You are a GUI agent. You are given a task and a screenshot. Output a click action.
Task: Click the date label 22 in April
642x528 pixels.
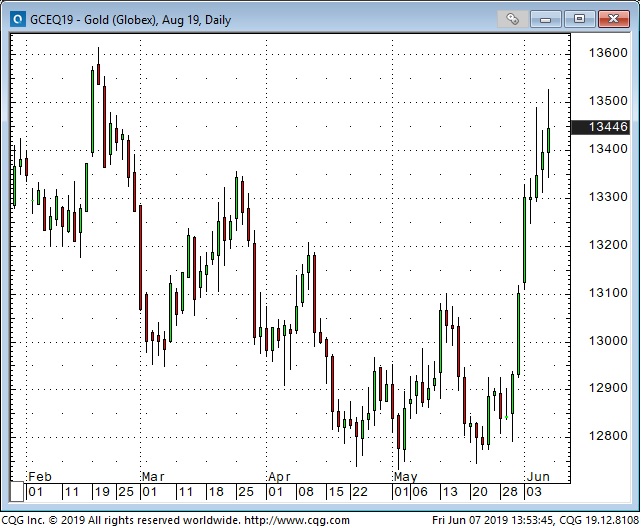tap(360, 492)
